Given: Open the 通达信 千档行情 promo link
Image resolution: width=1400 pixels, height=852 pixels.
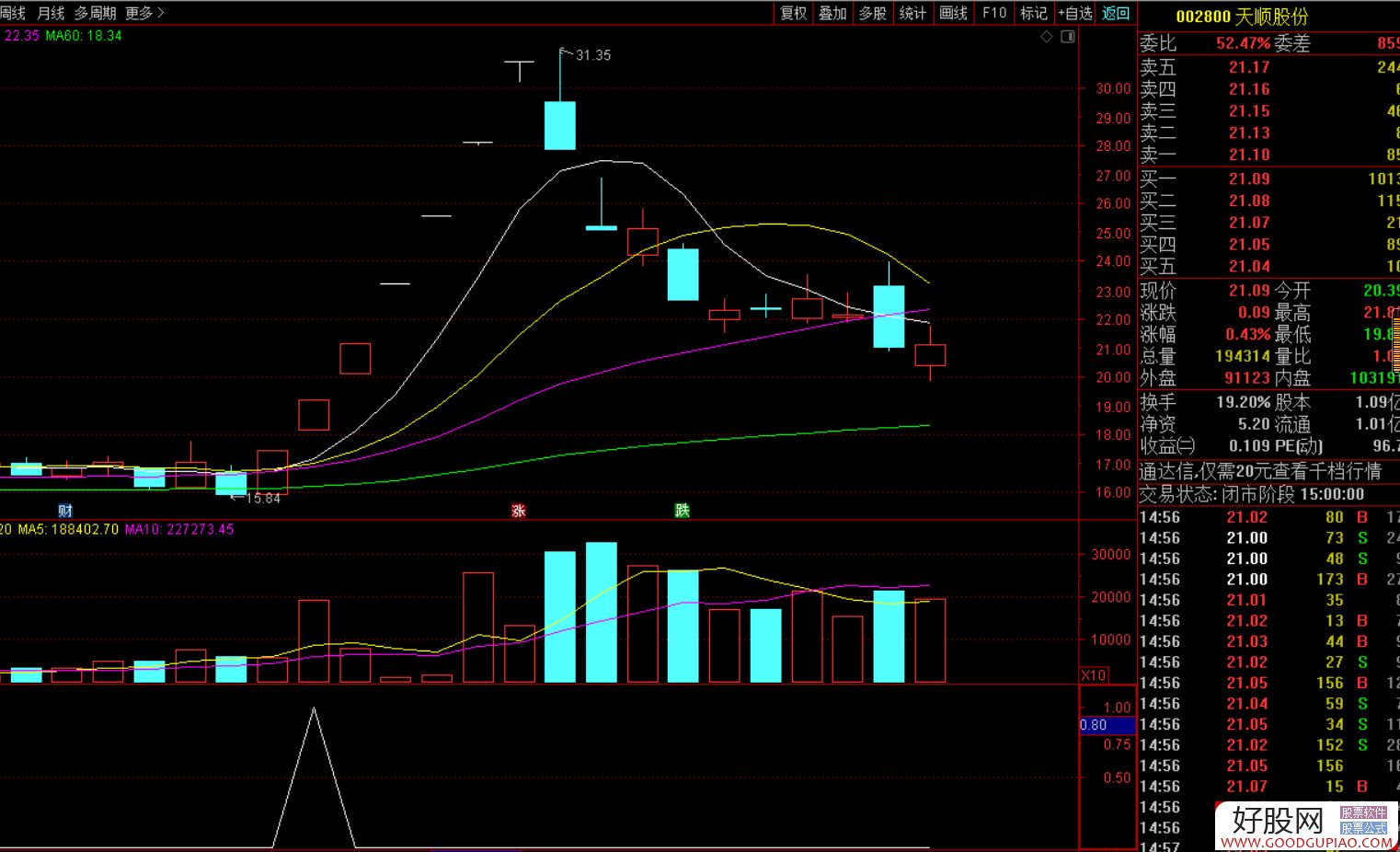Looking at the screenshot, I should pos(1260,472).
